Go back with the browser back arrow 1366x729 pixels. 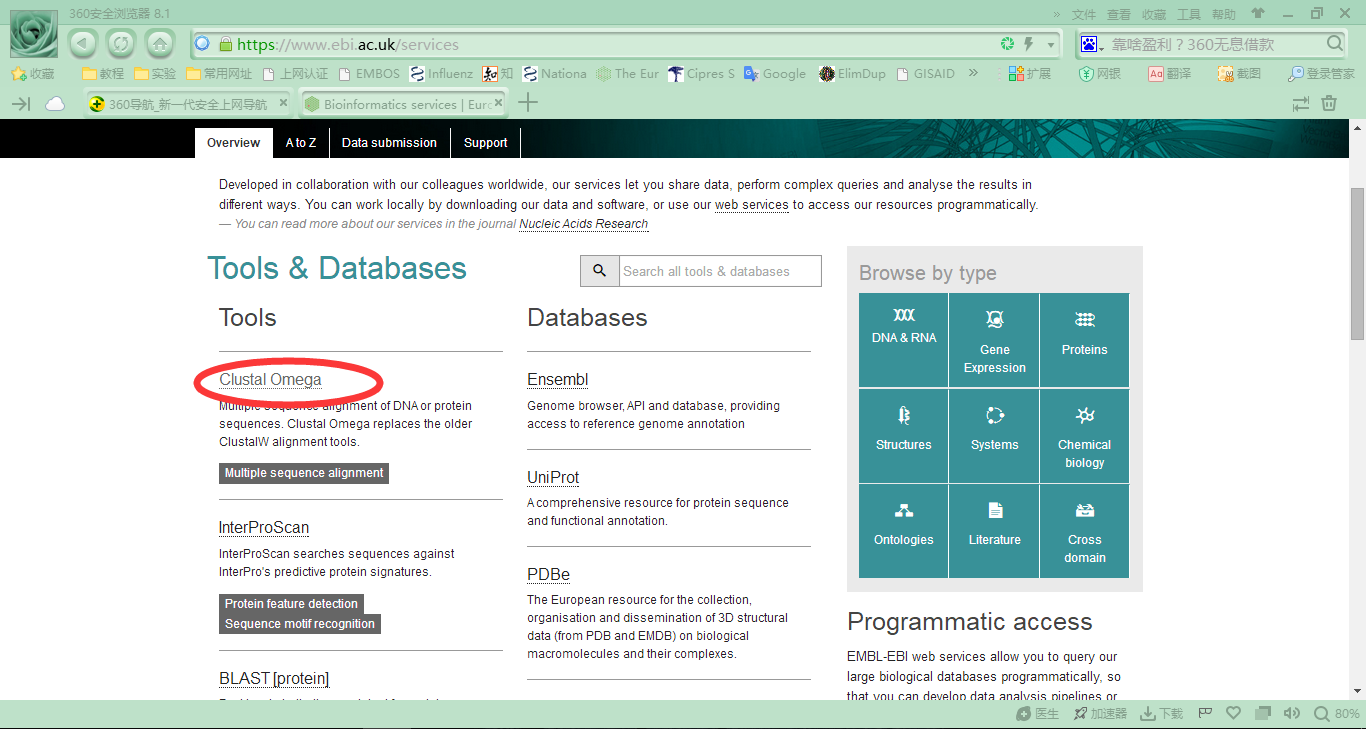pyautogui.click(x=84, y=44)
